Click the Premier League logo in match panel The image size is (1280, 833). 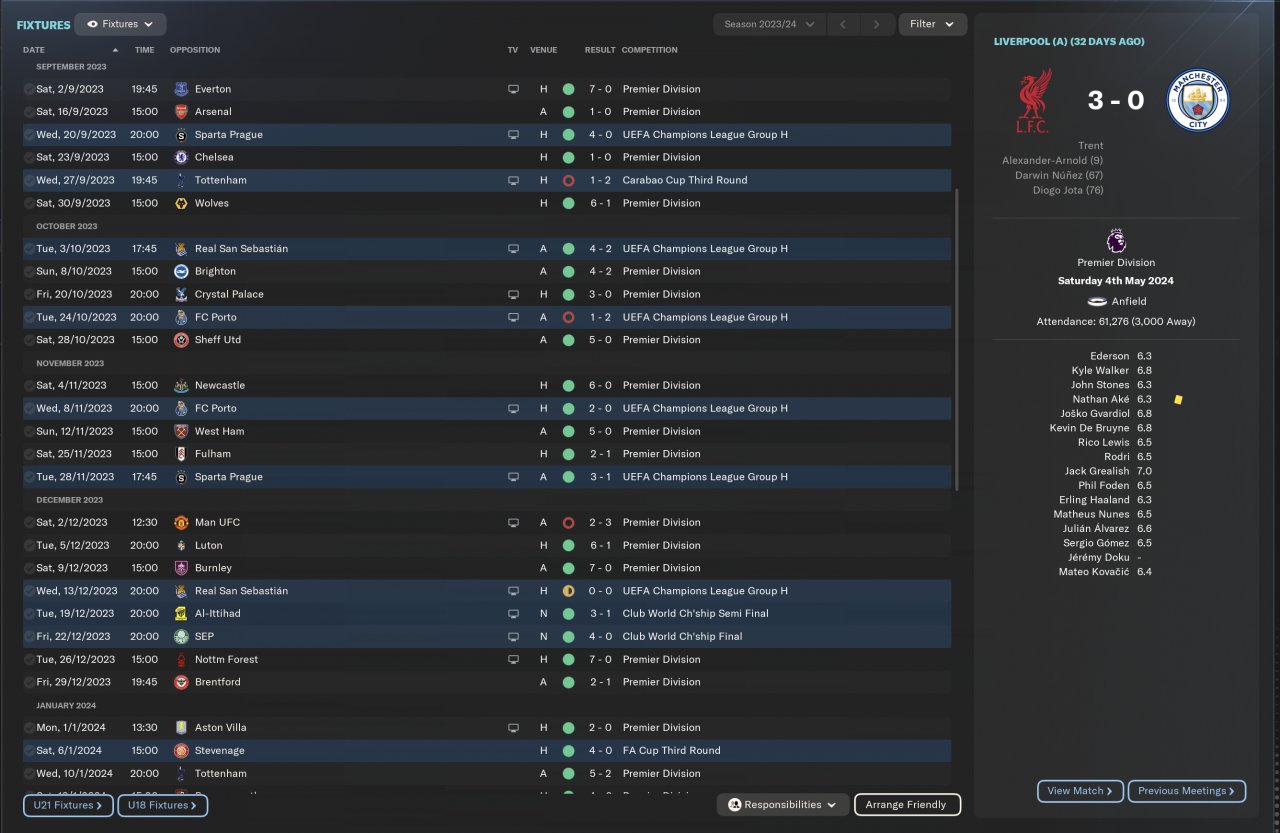[x=1116, y=241]
